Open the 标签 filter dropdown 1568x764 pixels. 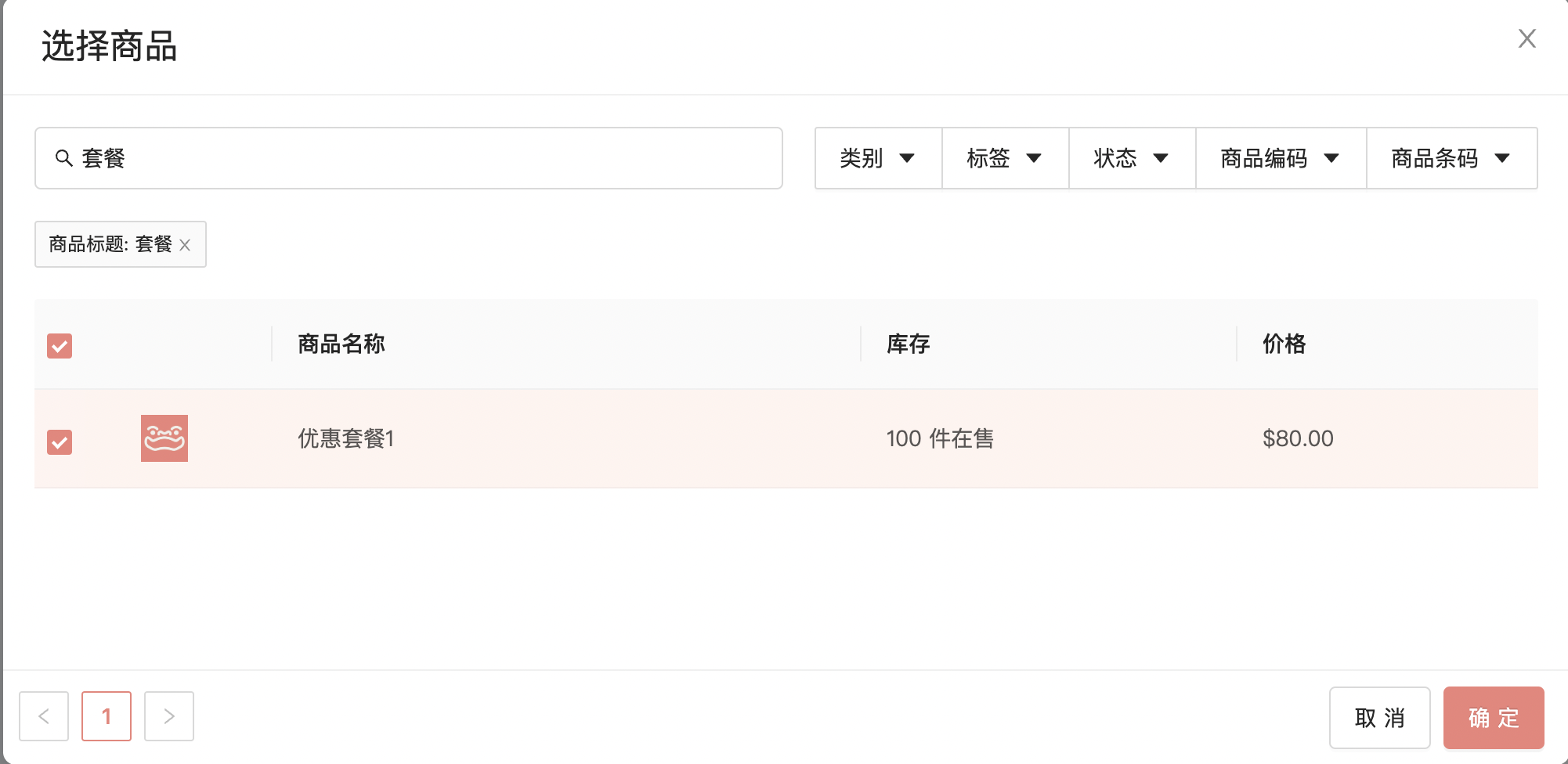1006,158
